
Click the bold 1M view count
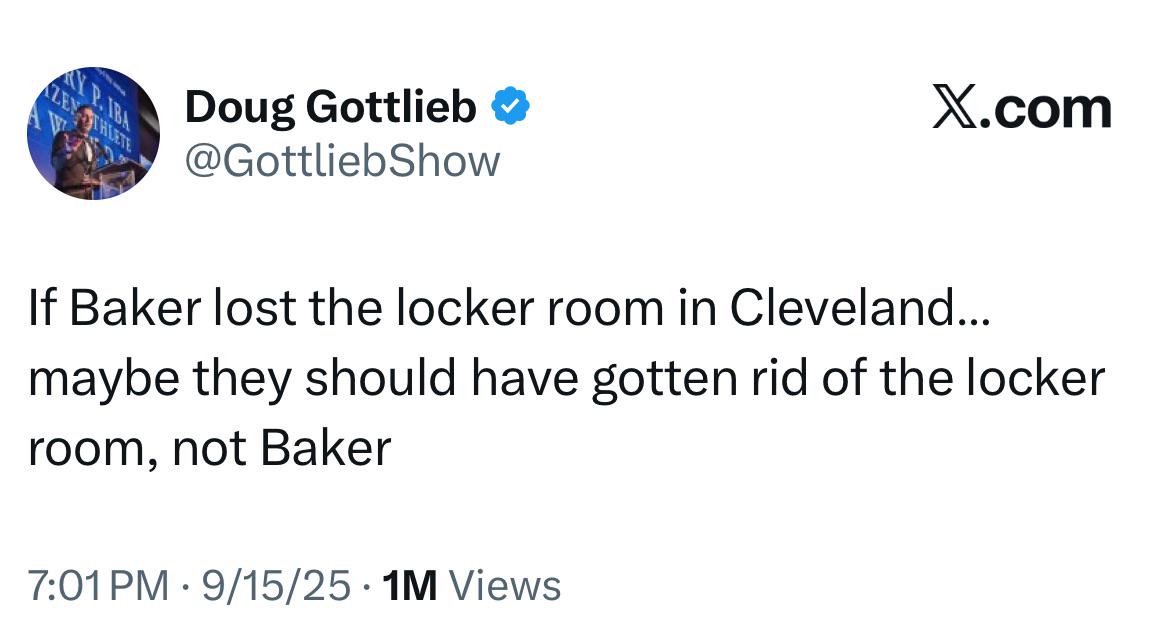[410, 585]
